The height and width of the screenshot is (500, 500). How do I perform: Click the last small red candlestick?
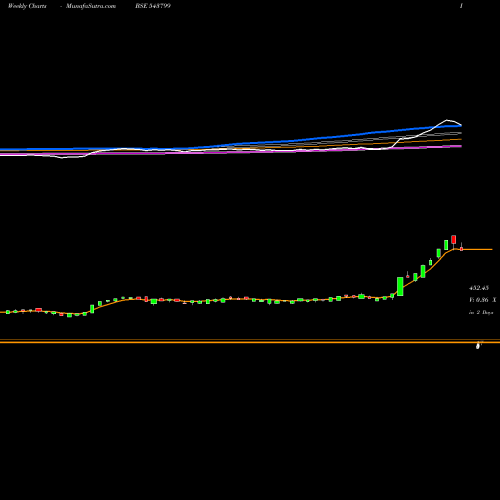point(461,248)
